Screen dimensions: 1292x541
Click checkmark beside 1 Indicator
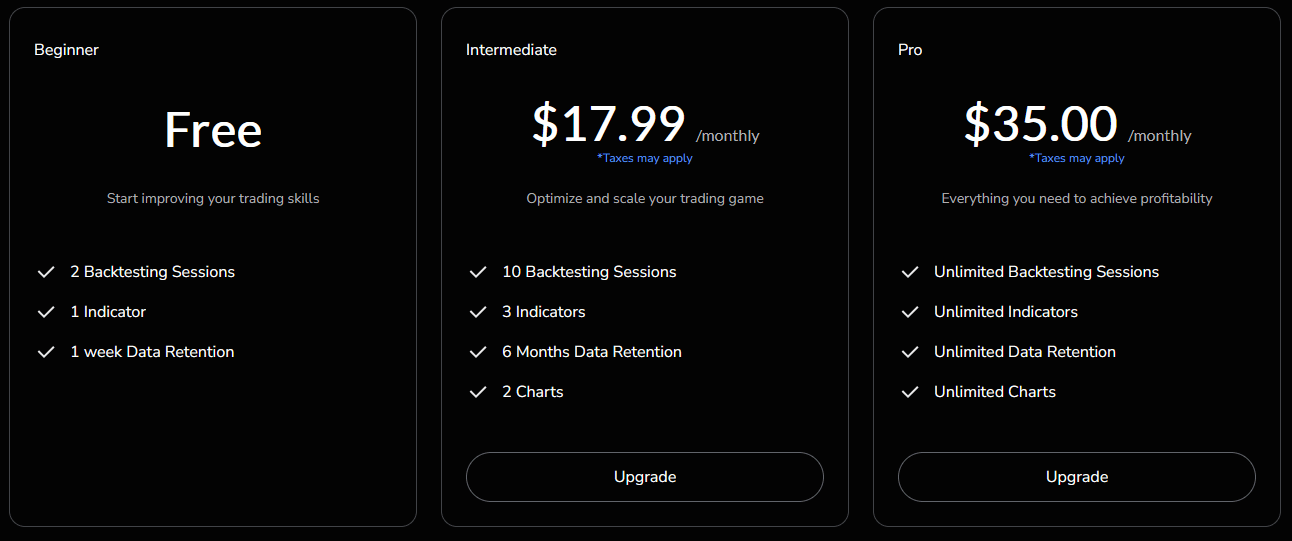pos(46,312)
